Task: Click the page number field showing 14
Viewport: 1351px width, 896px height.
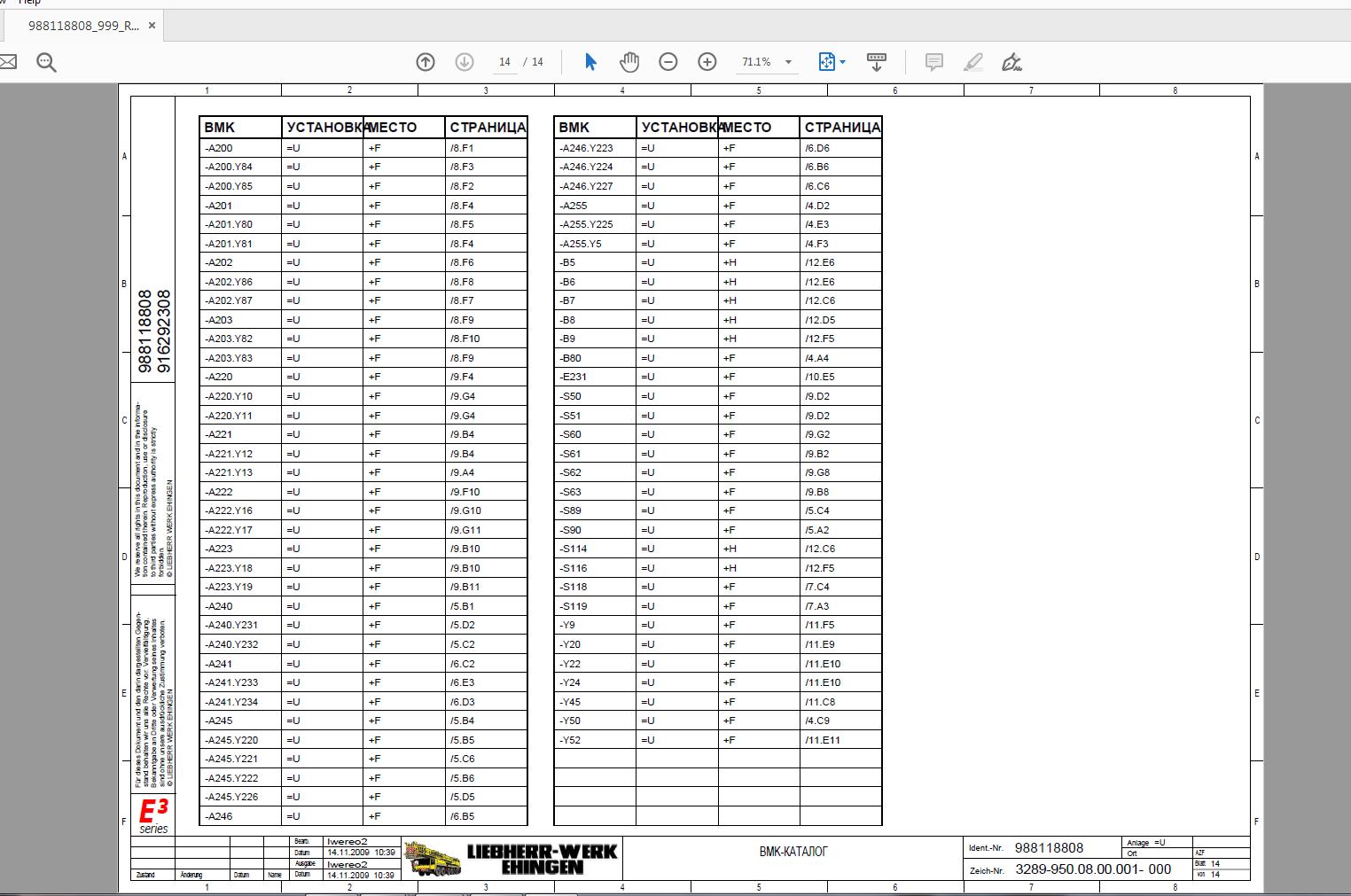Action: pos(504,62)
